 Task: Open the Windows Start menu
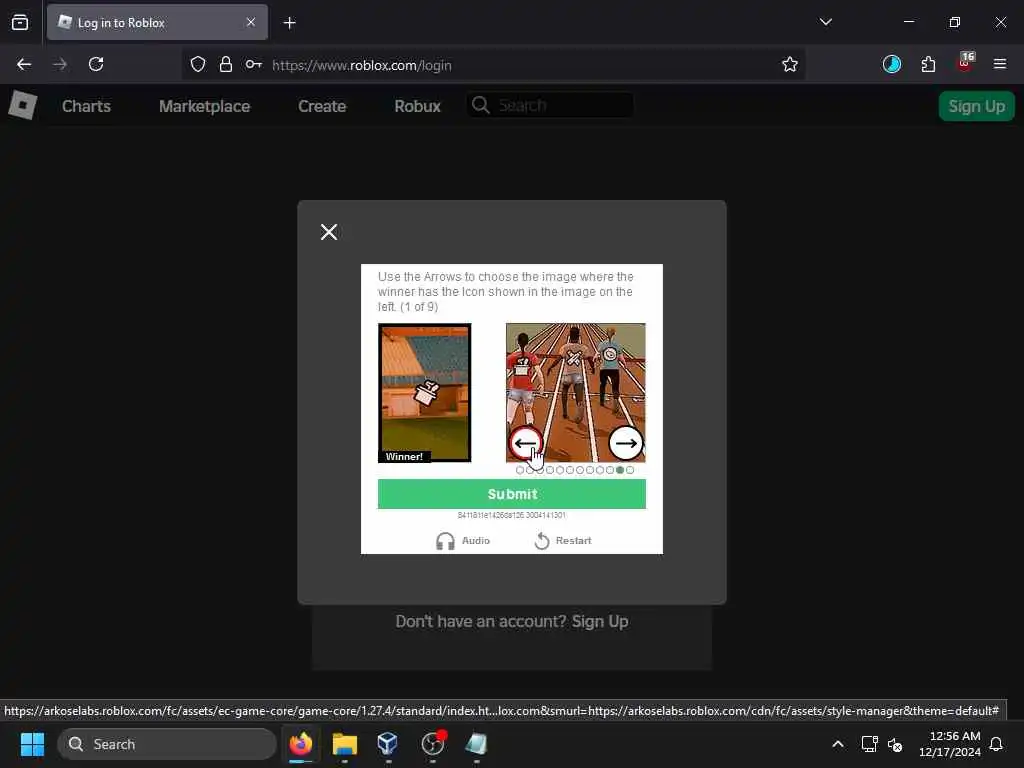click(32, 744)
